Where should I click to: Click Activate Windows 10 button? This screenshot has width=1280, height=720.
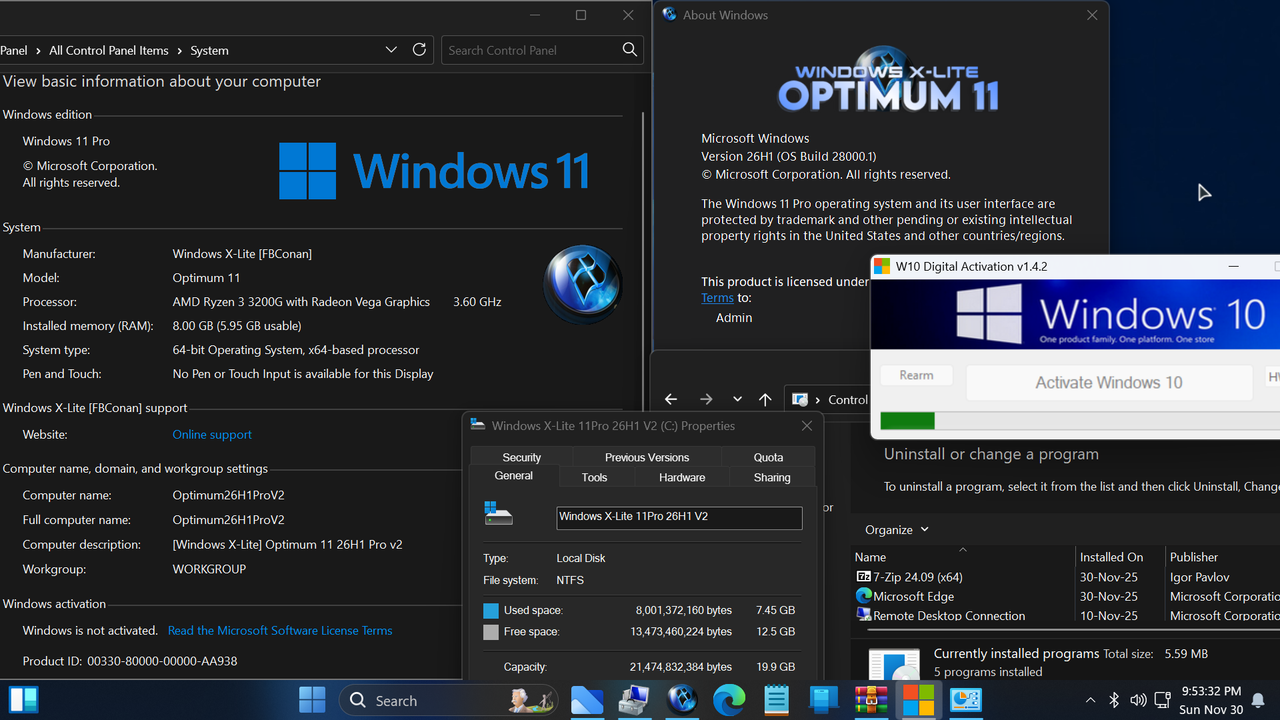pyautogui.click(x=1109, y=382)
